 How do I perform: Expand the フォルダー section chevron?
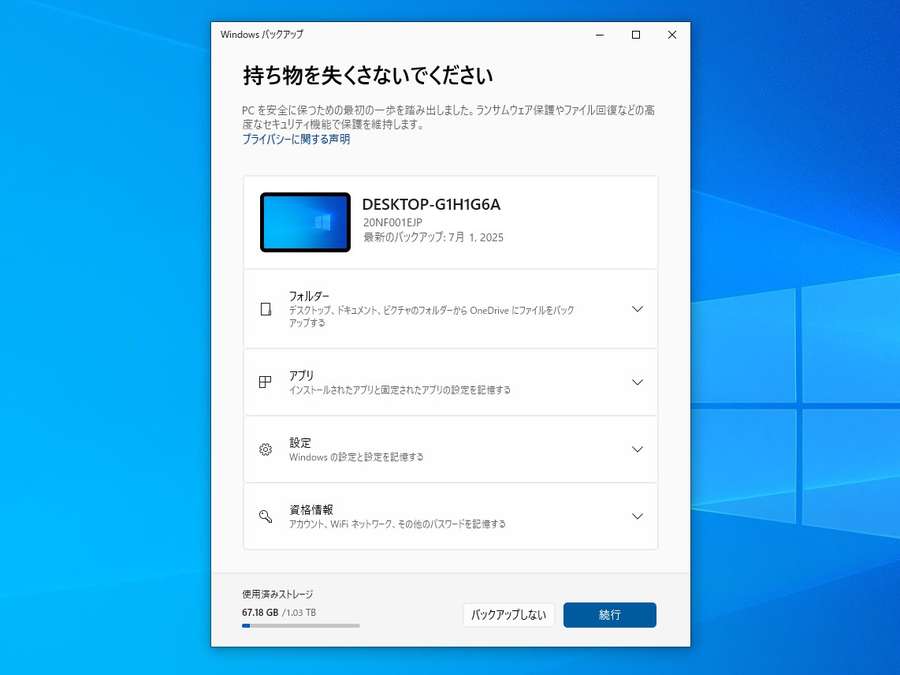(637, 309)
